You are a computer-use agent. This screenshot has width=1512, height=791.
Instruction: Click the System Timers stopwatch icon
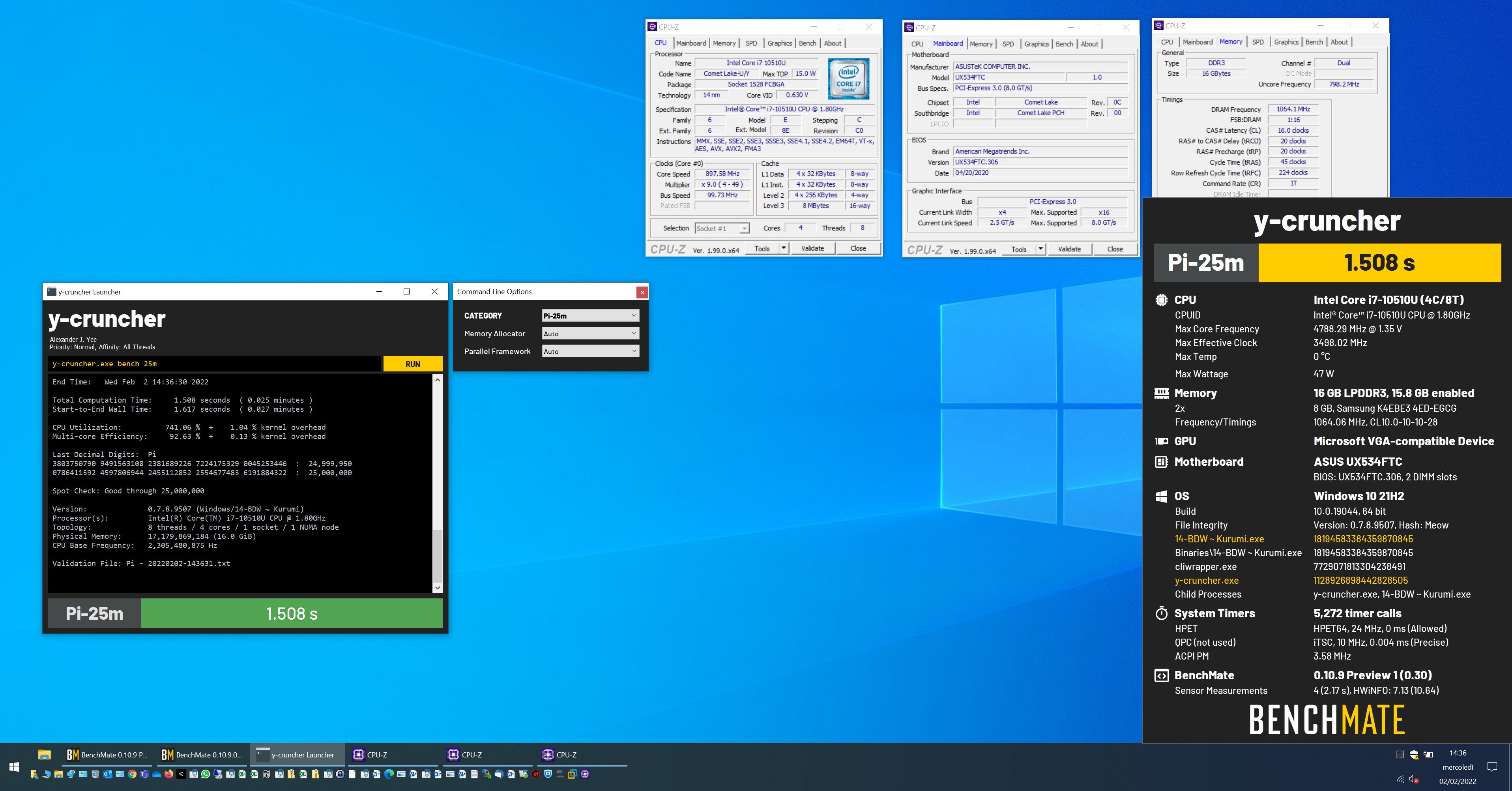pos(1161,614)
